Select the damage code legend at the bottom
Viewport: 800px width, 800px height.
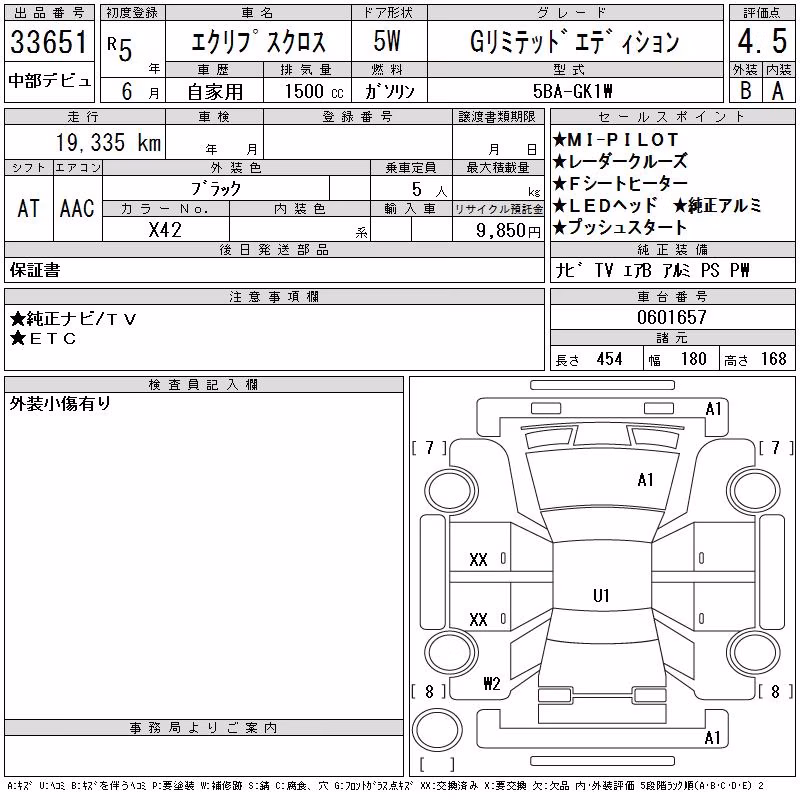[385, 786]
